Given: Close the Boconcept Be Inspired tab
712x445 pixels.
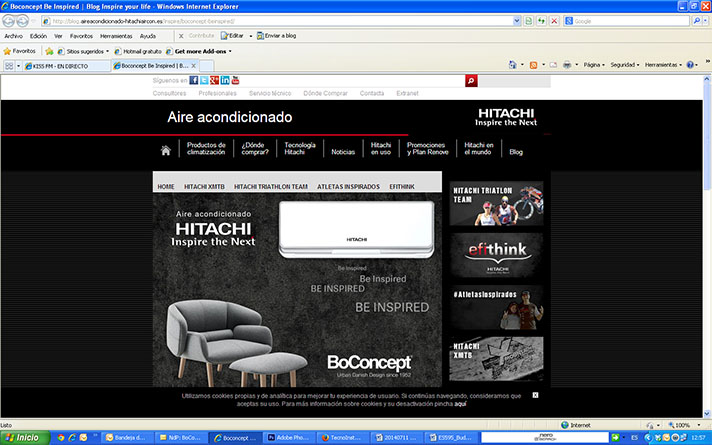Looking at the screenshot, I should tap(193, 66).
